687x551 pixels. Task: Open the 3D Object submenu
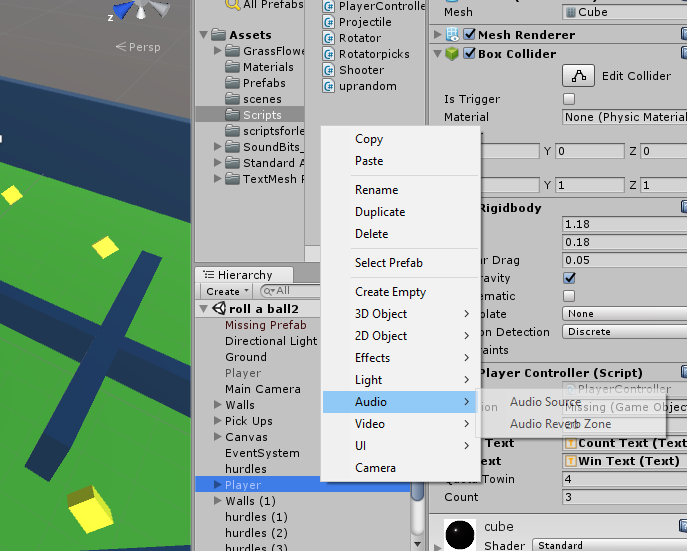400,314
